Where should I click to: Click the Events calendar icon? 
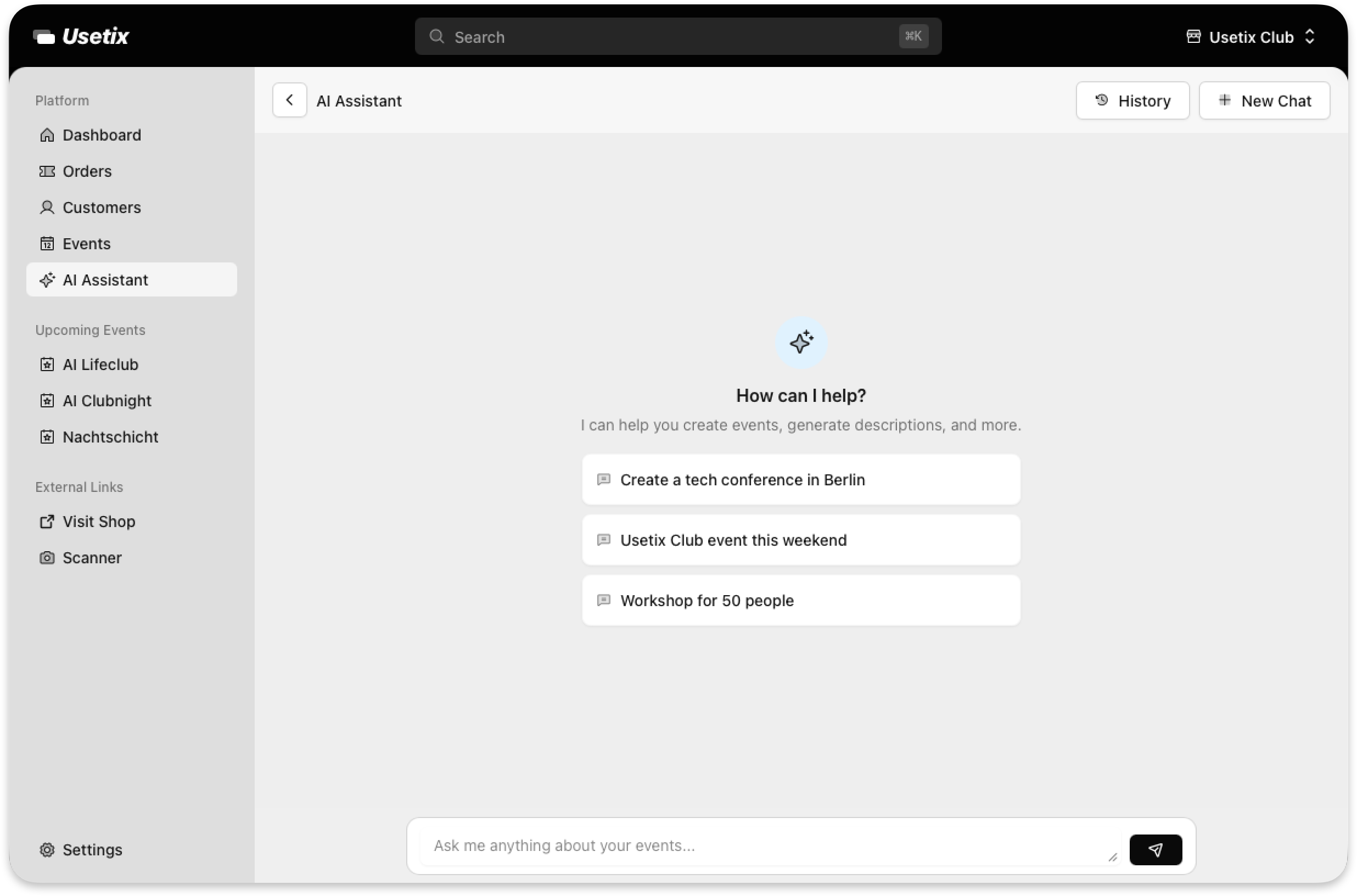(x=47, y=243)
